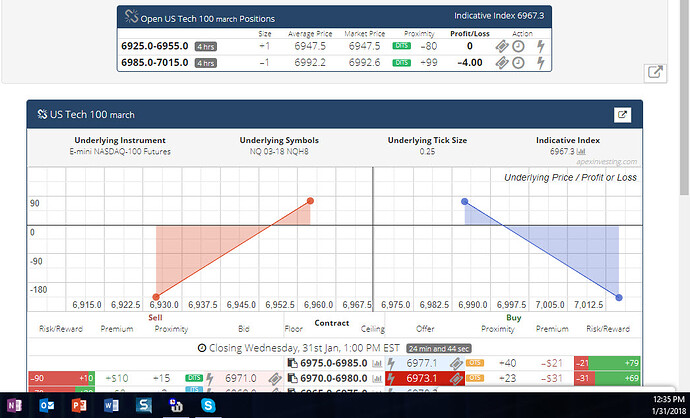Pop out the Open Positions panel
Viewport: 690px width, 418px height.
click(655, 72)
